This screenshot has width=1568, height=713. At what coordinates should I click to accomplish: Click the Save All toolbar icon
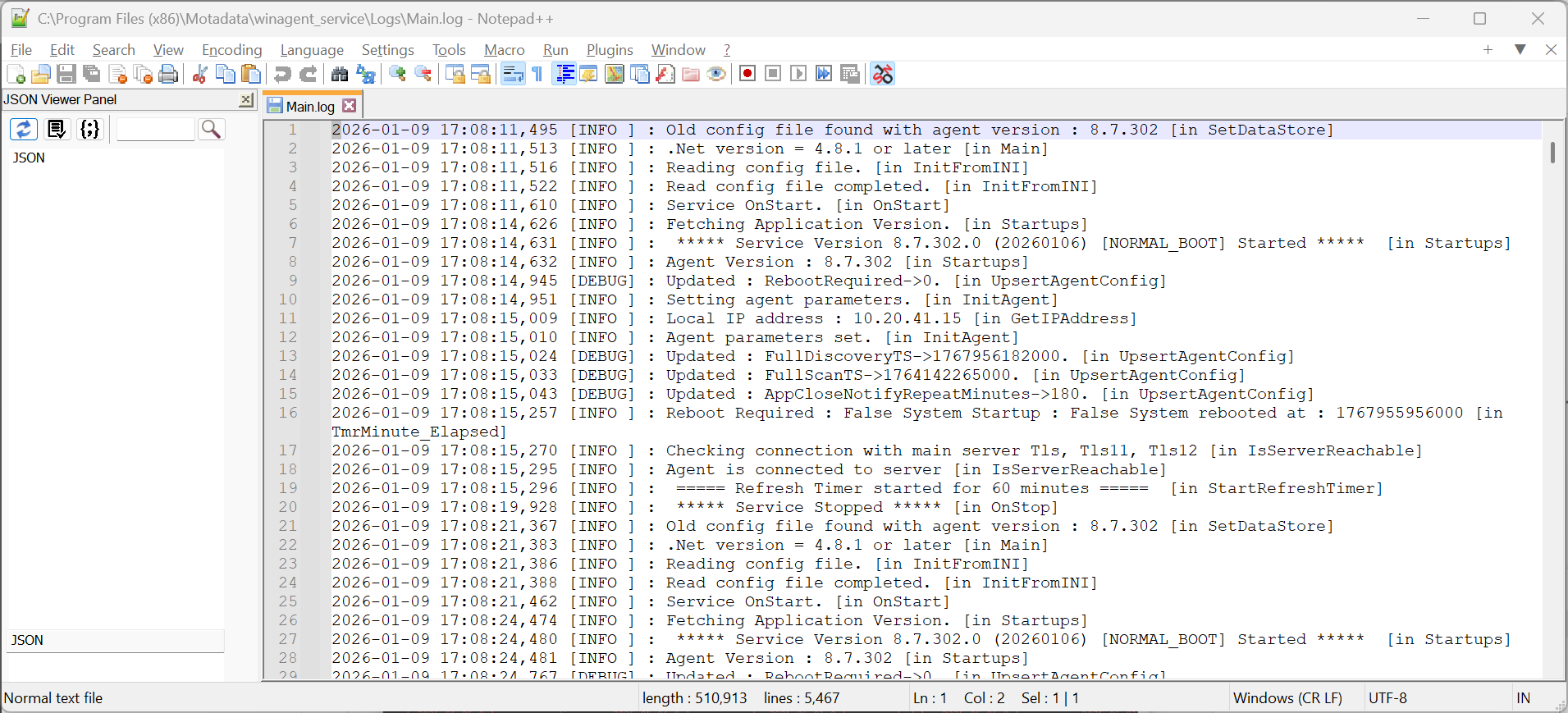coord(92,75)
